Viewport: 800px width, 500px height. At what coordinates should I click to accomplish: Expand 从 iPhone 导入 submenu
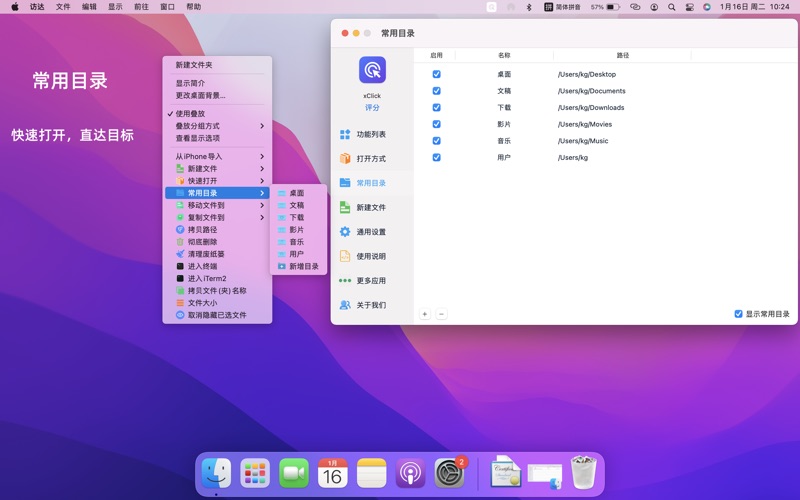[217, 157]
